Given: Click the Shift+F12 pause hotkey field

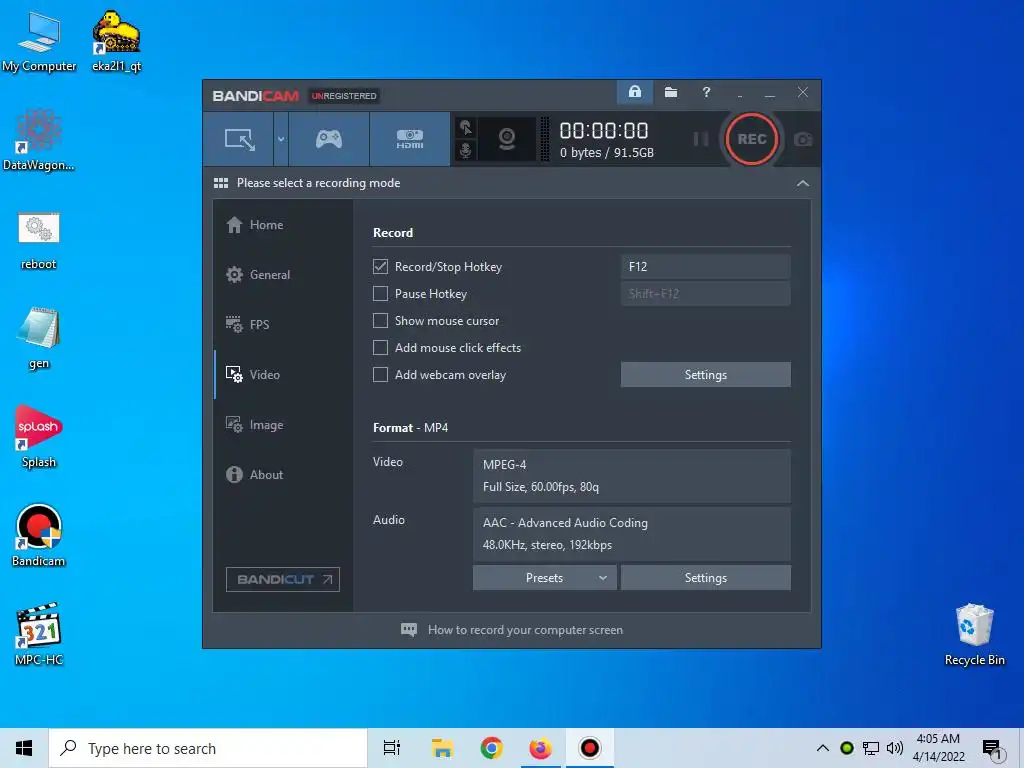Looking at the screenshot, I should coord(705,294).
